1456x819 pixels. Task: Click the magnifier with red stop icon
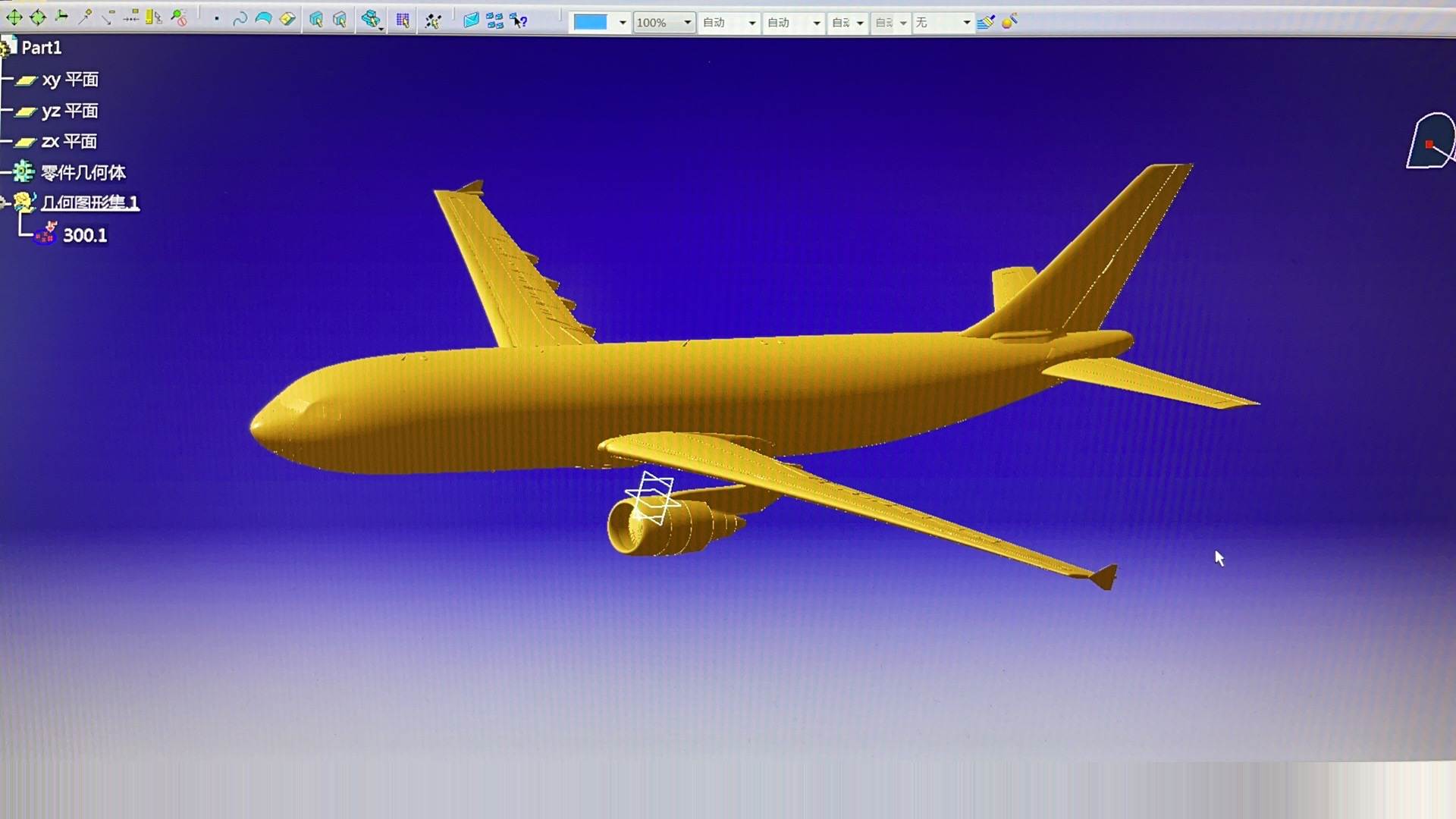pos(179,18)
